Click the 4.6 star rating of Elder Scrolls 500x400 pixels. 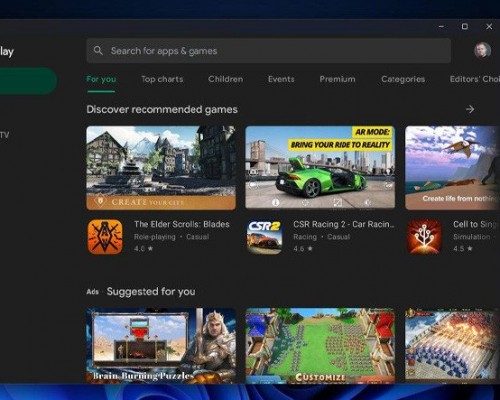(144, 249)
